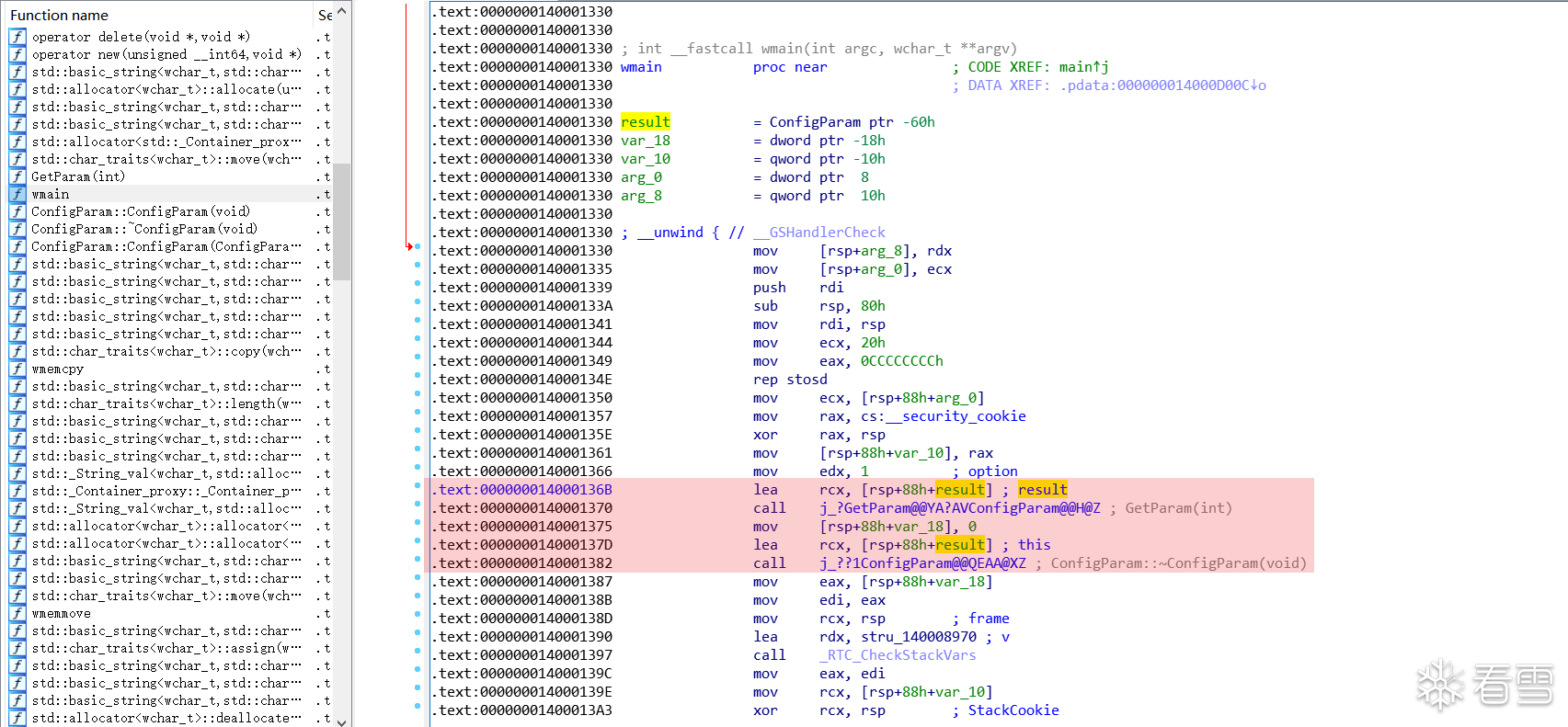Click address .text:0000000140001339 on the push rdi line
The height and width of the screenshot is (727, 1568).
tap(521, 288)
